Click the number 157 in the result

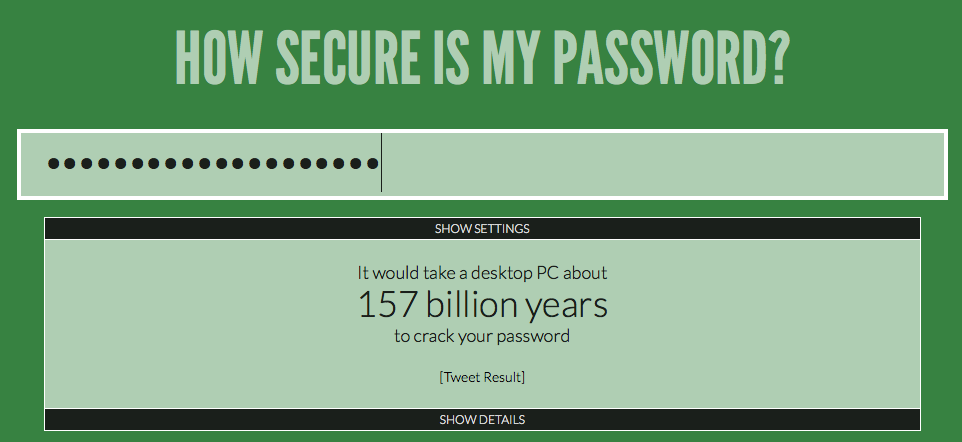387,304
